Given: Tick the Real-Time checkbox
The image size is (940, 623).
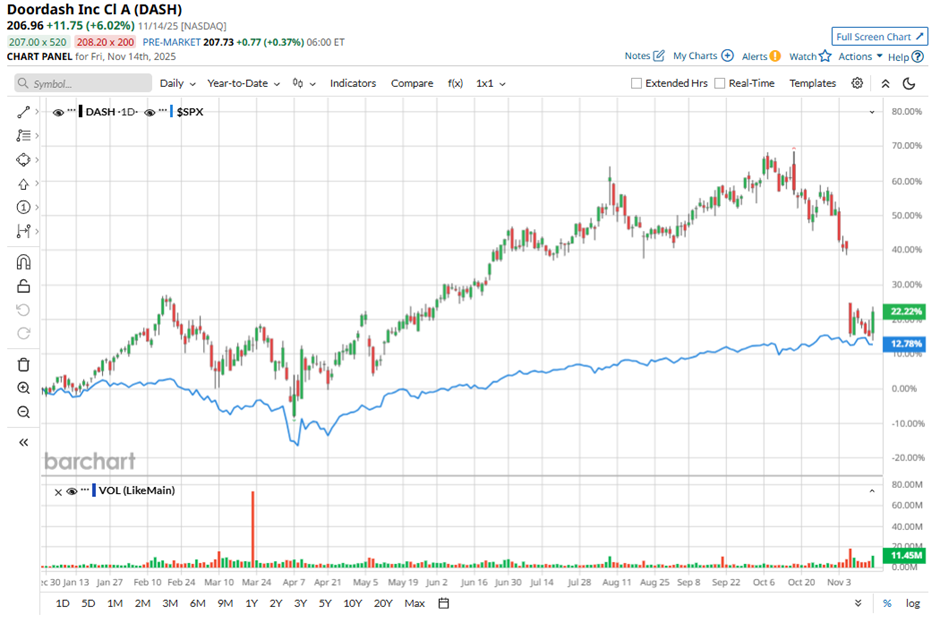Looking at the screenshot, I should tap(720, 84).
